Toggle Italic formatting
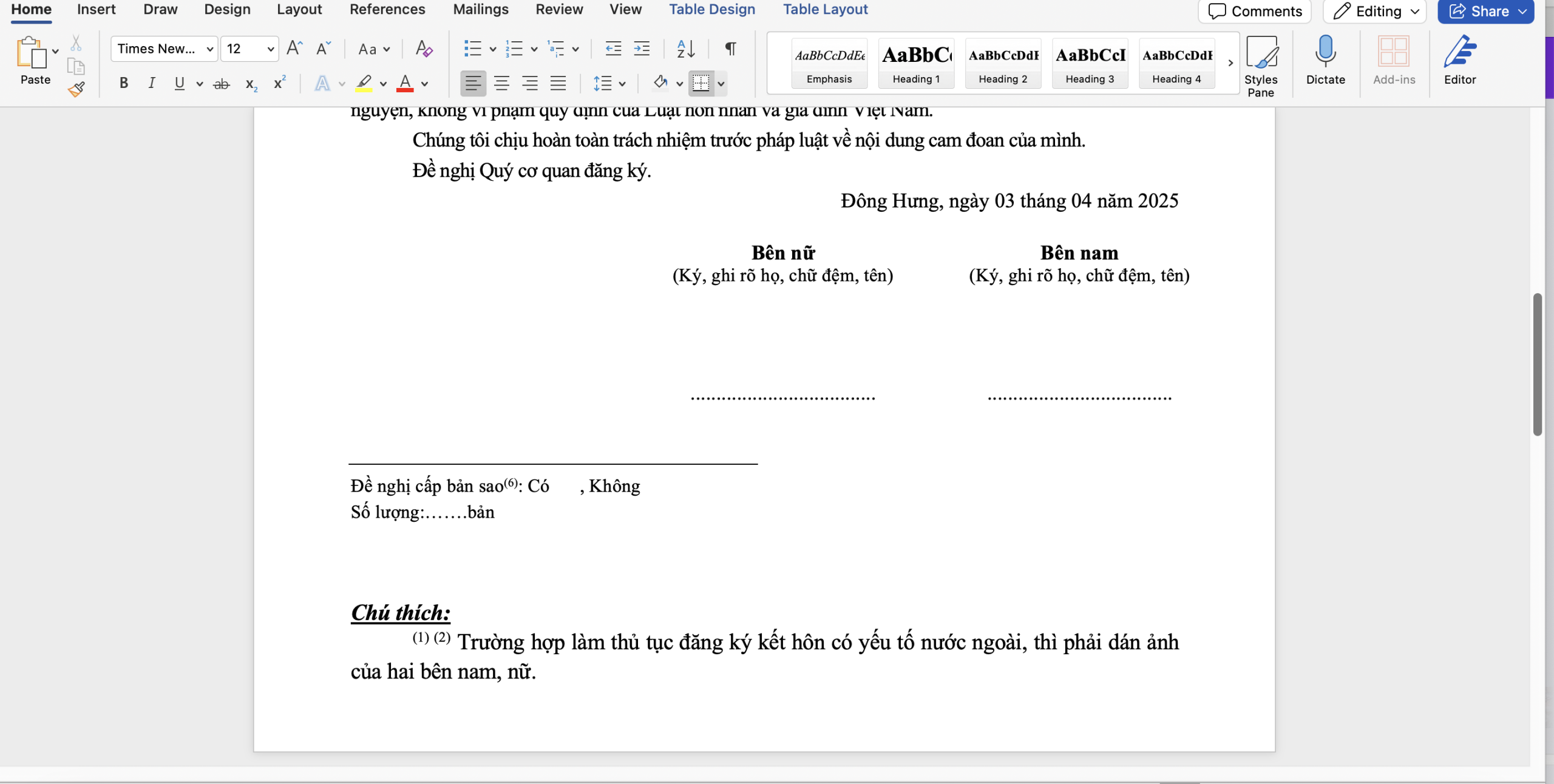Viewport: 1554px width, 784px height. 151,83
